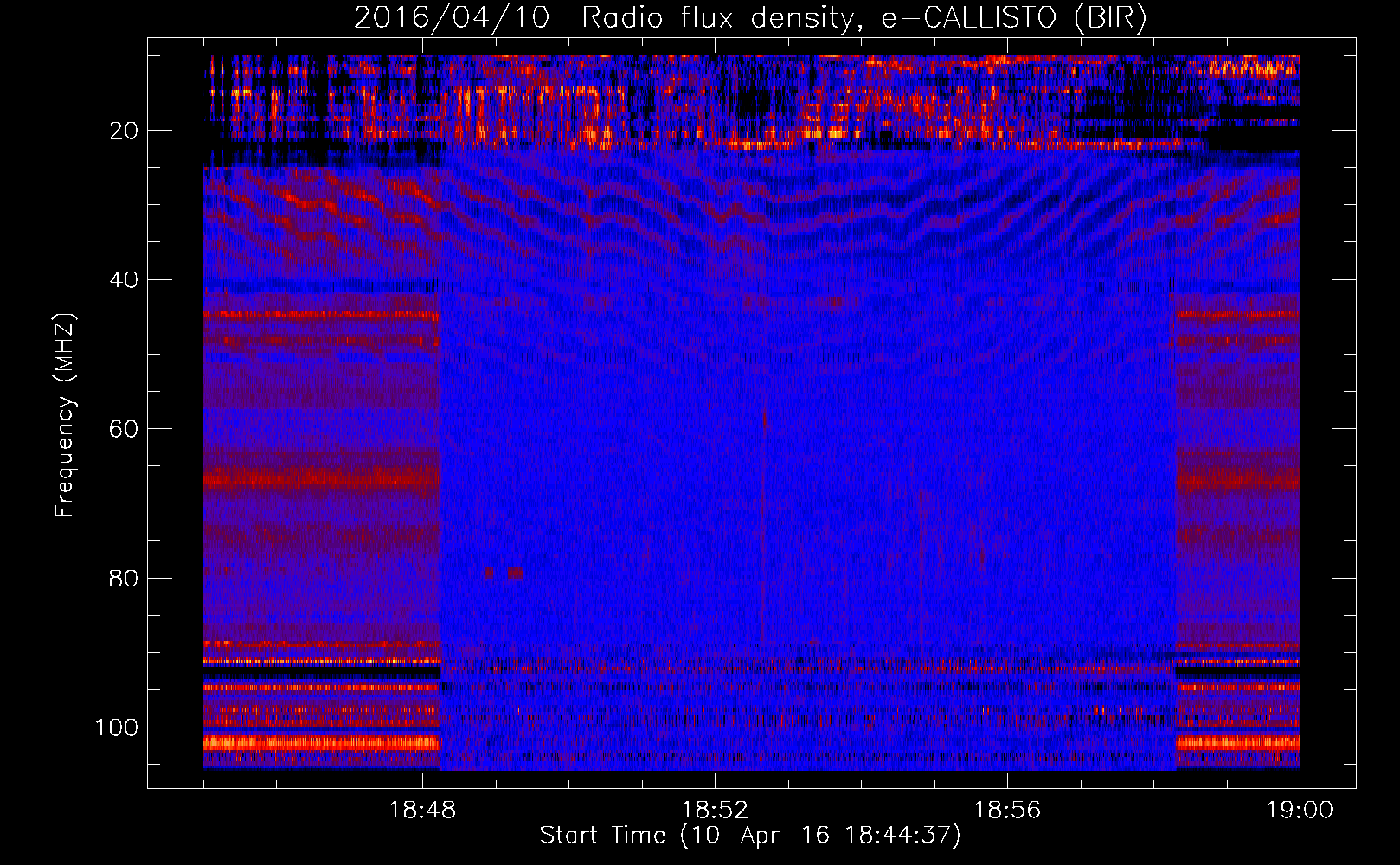Image resolution: width=1400 pixels, height=865 pixels.
Task: Click the '18:52' time tick label
Action: [715, 811]
